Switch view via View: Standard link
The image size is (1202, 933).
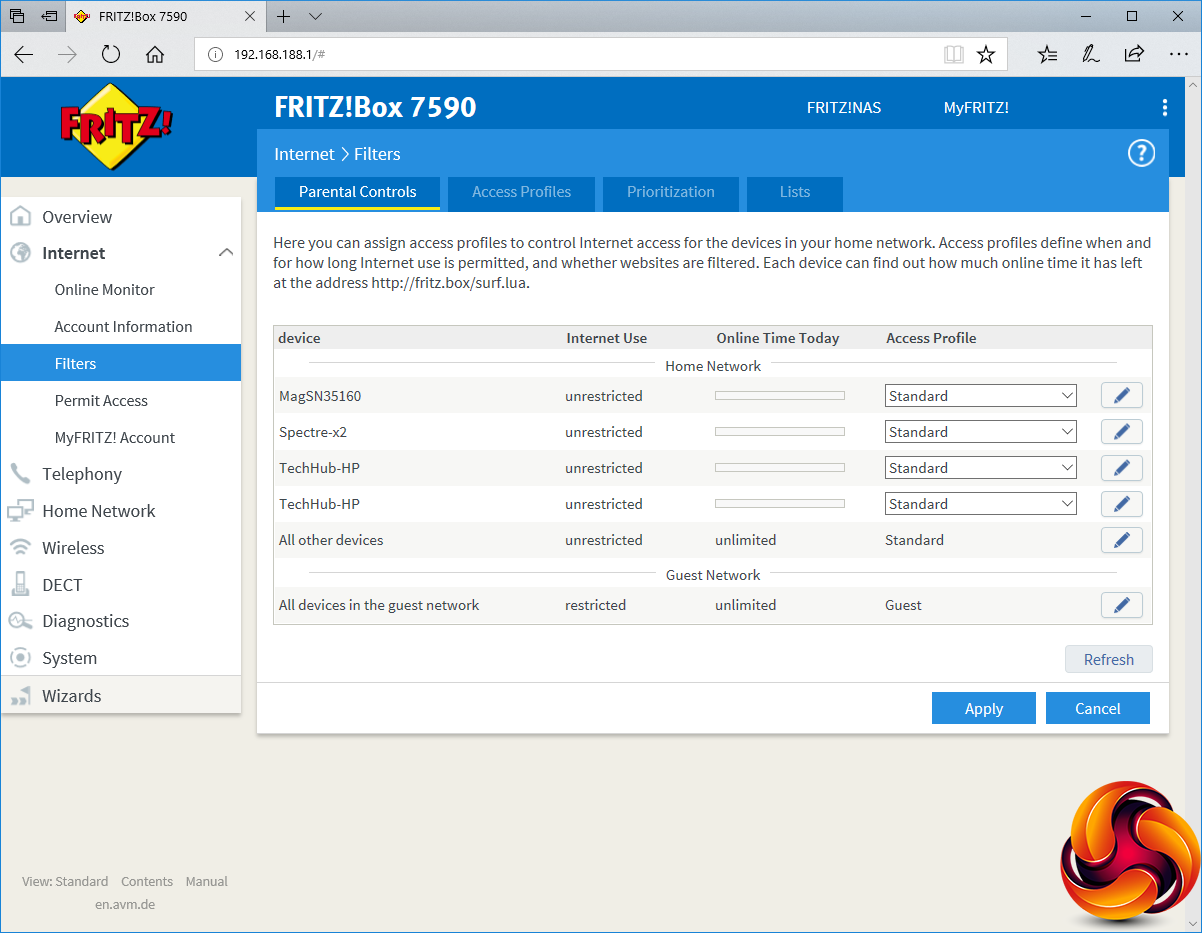click(x=65, y=881)
